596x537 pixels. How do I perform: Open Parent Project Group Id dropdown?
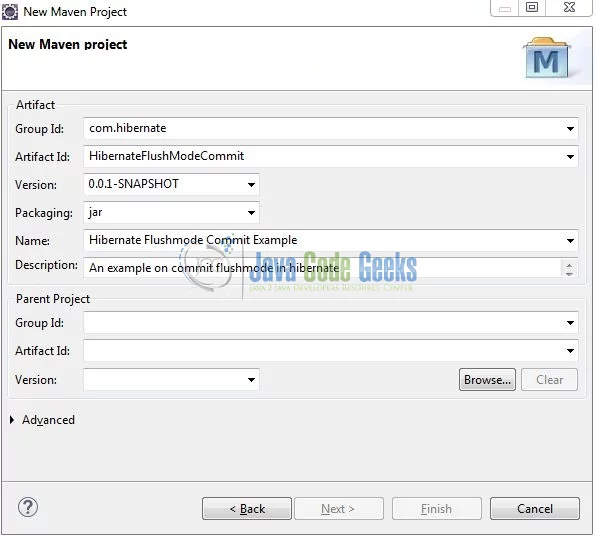[570, 323]
